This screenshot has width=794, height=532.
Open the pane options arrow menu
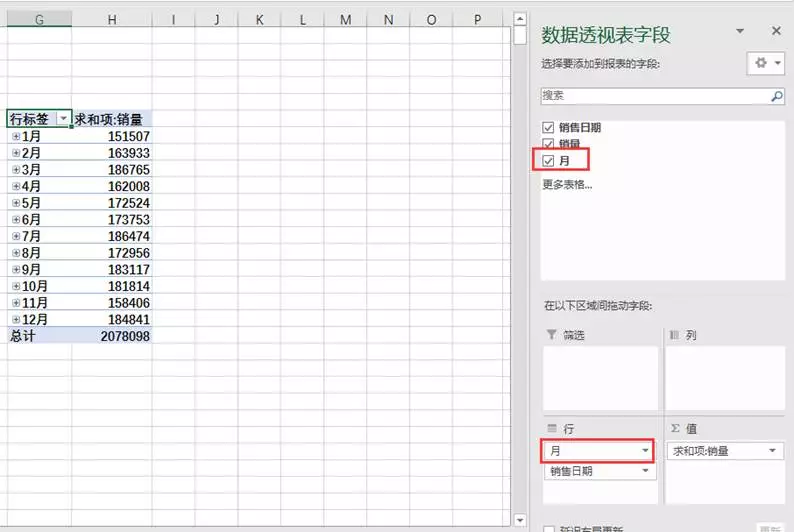click(740, 31)
